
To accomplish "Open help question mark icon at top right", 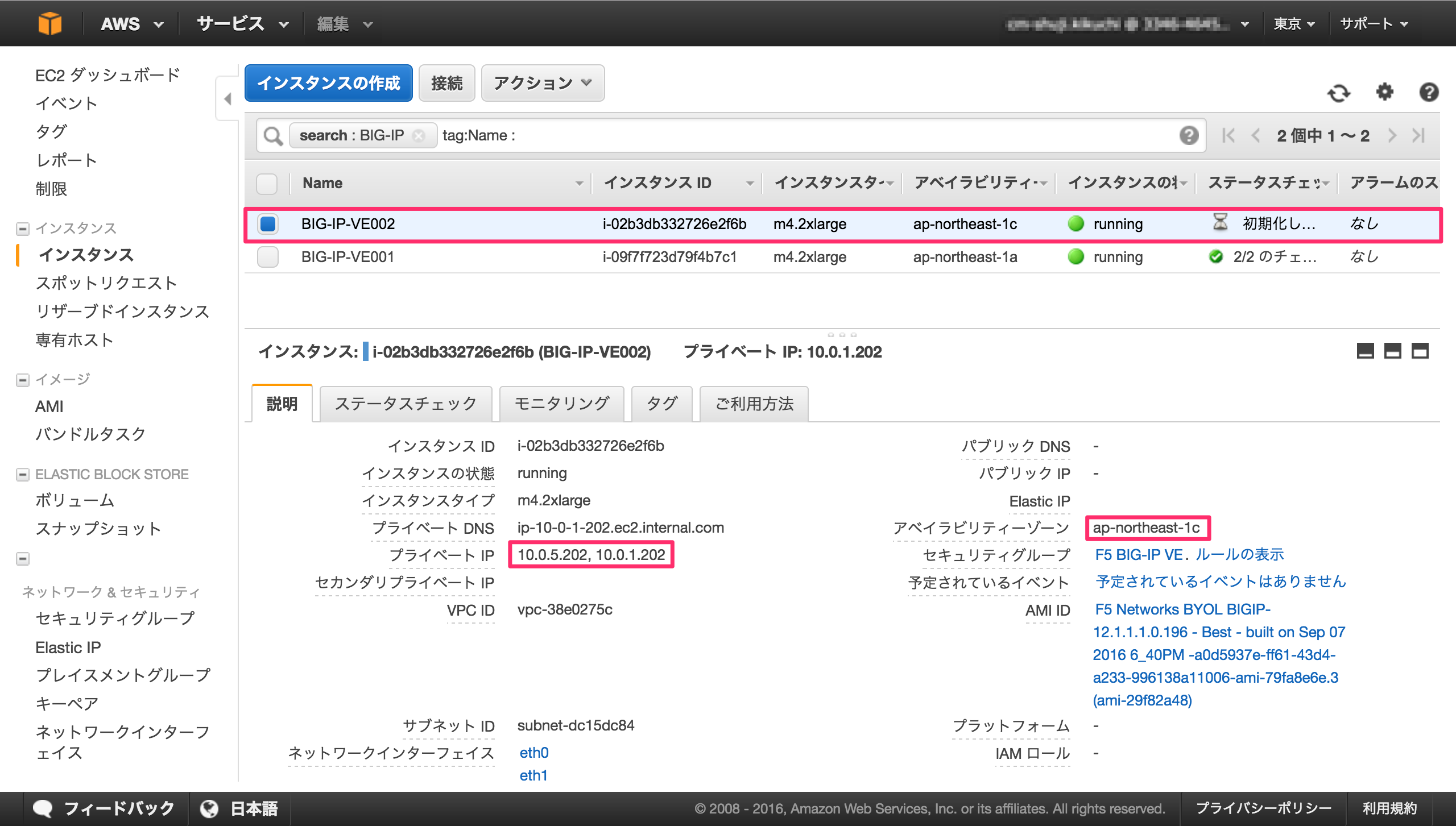I will 1429,92.
